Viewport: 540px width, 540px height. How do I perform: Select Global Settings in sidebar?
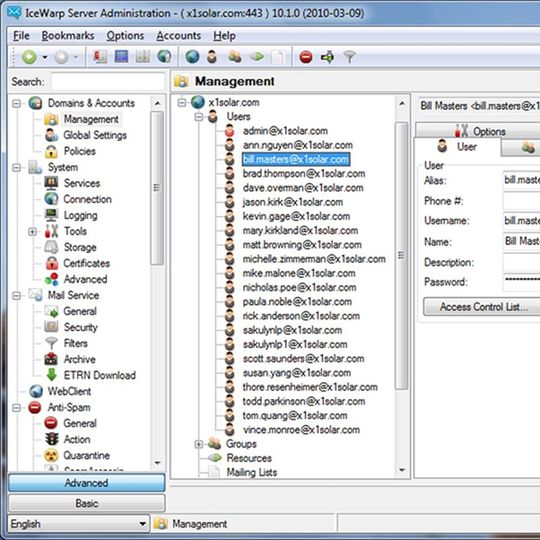coord(95,135)
